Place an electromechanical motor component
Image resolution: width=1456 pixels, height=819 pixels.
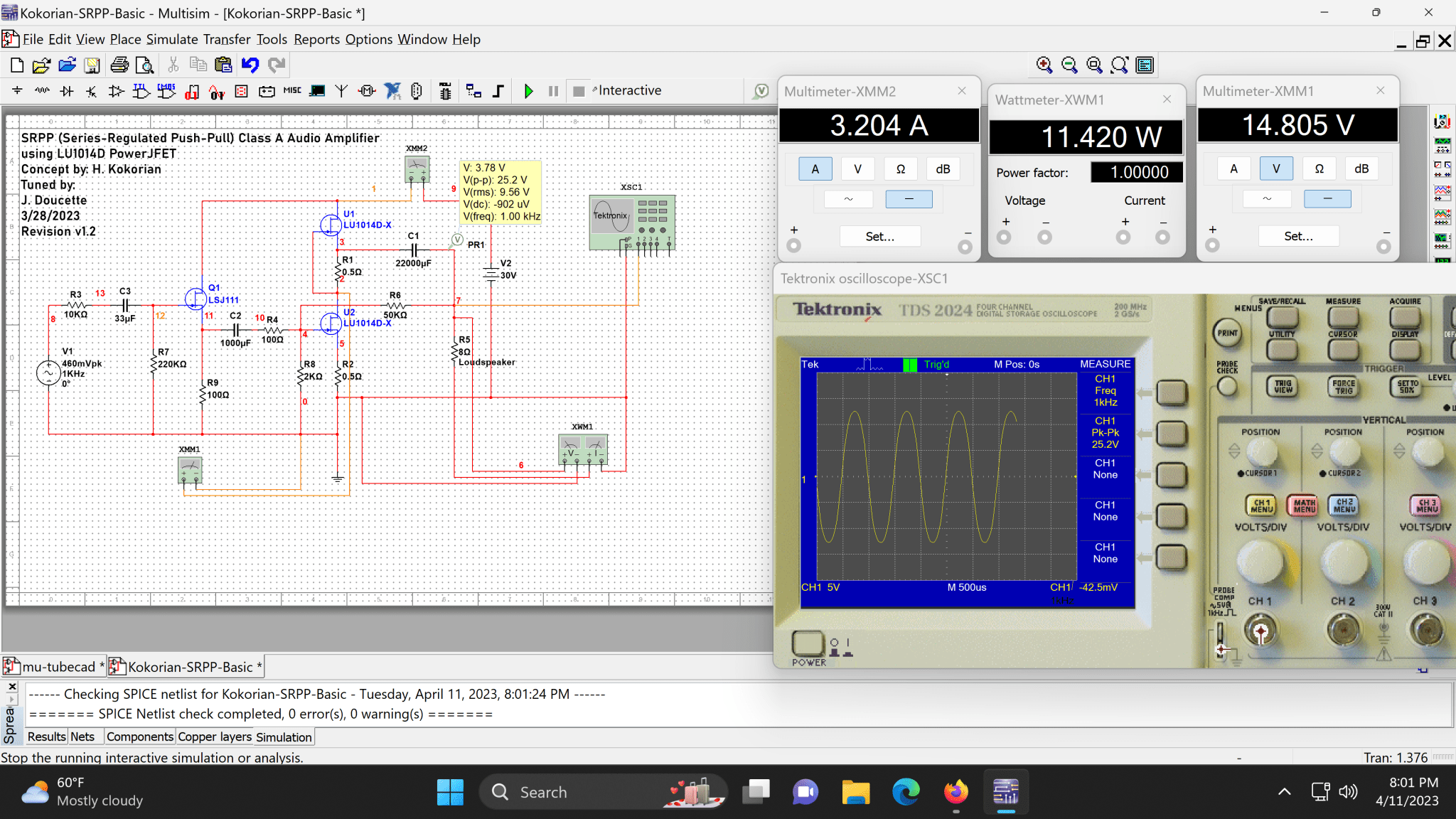(367, 91)
